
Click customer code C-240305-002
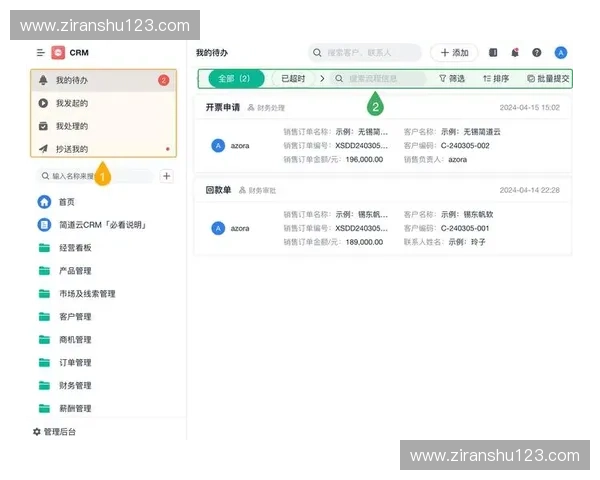(x=465, y=146)
